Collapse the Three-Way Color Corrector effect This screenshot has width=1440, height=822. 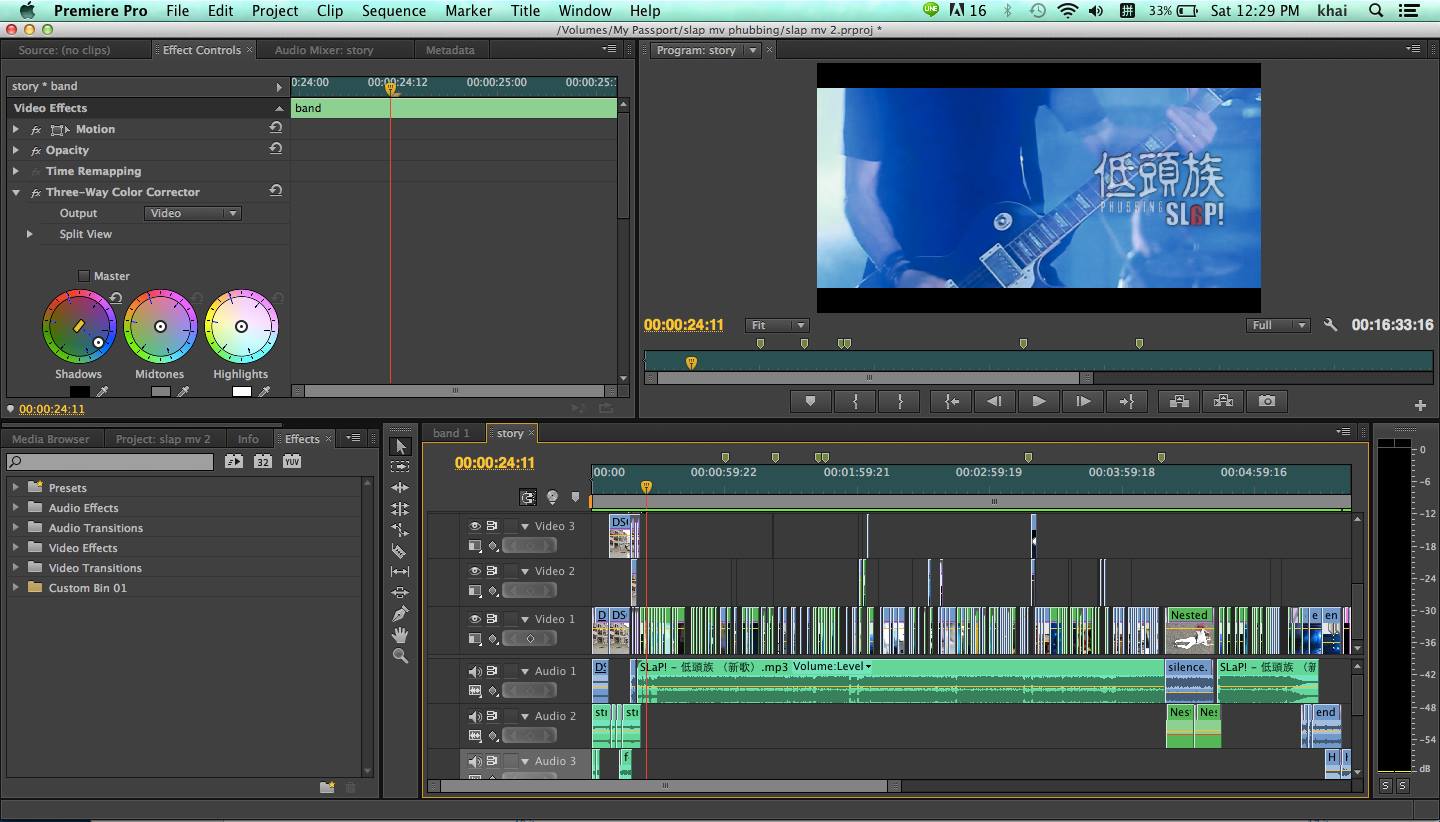pyautogui.click(x=16, y=192)
